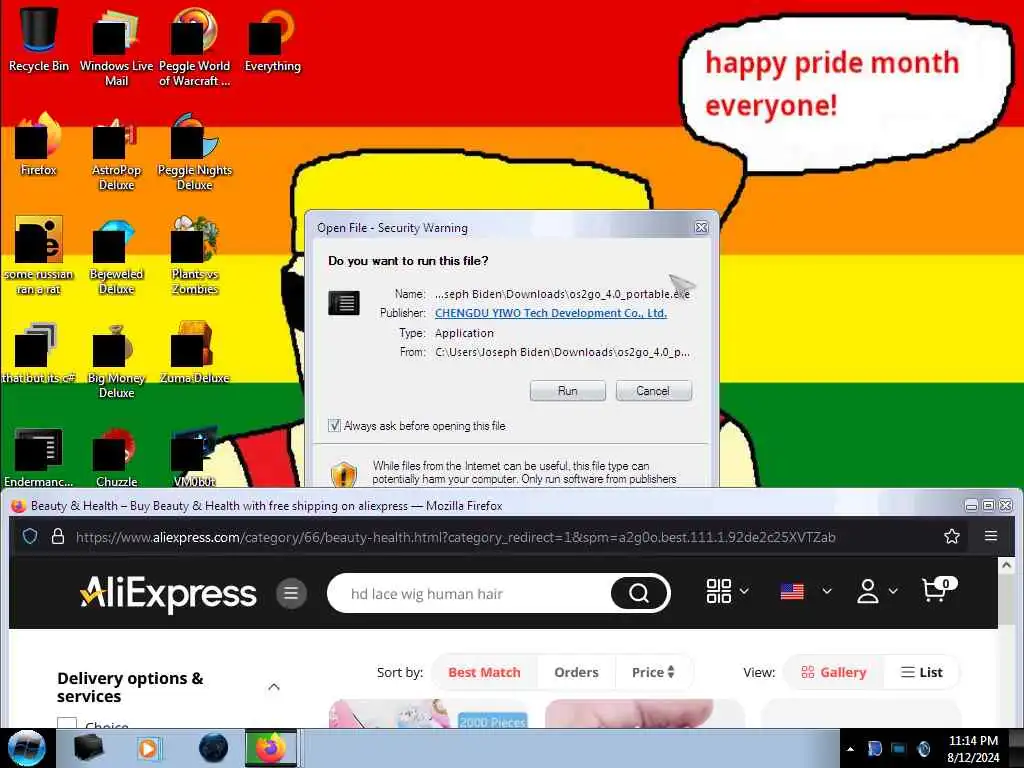Collapse Delivery options & services section
This screenshot has height=768, width=1024.
274,687
